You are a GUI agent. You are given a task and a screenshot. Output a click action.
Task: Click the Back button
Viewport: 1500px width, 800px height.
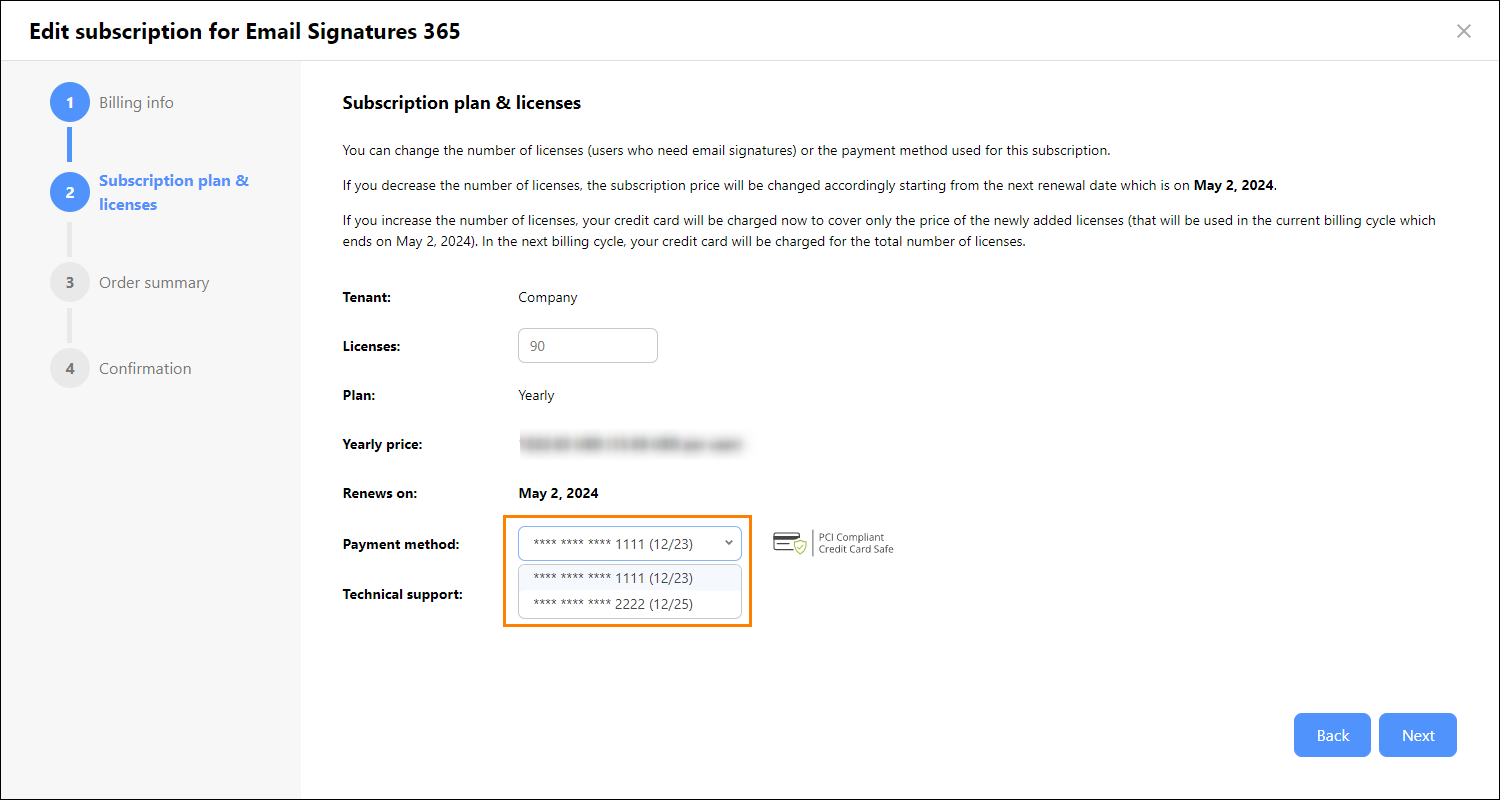(1333, 735)
